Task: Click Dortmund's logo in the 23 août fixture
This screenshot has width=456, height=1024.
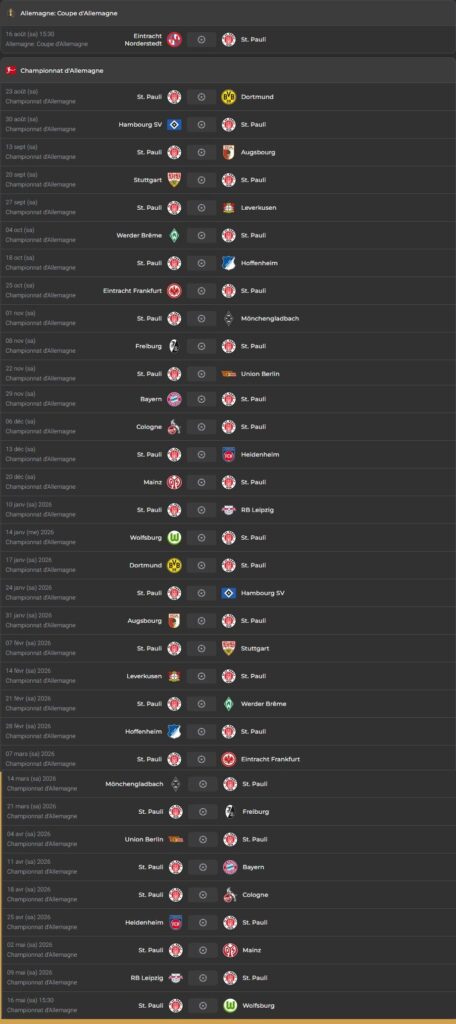Action: point(229,97)
